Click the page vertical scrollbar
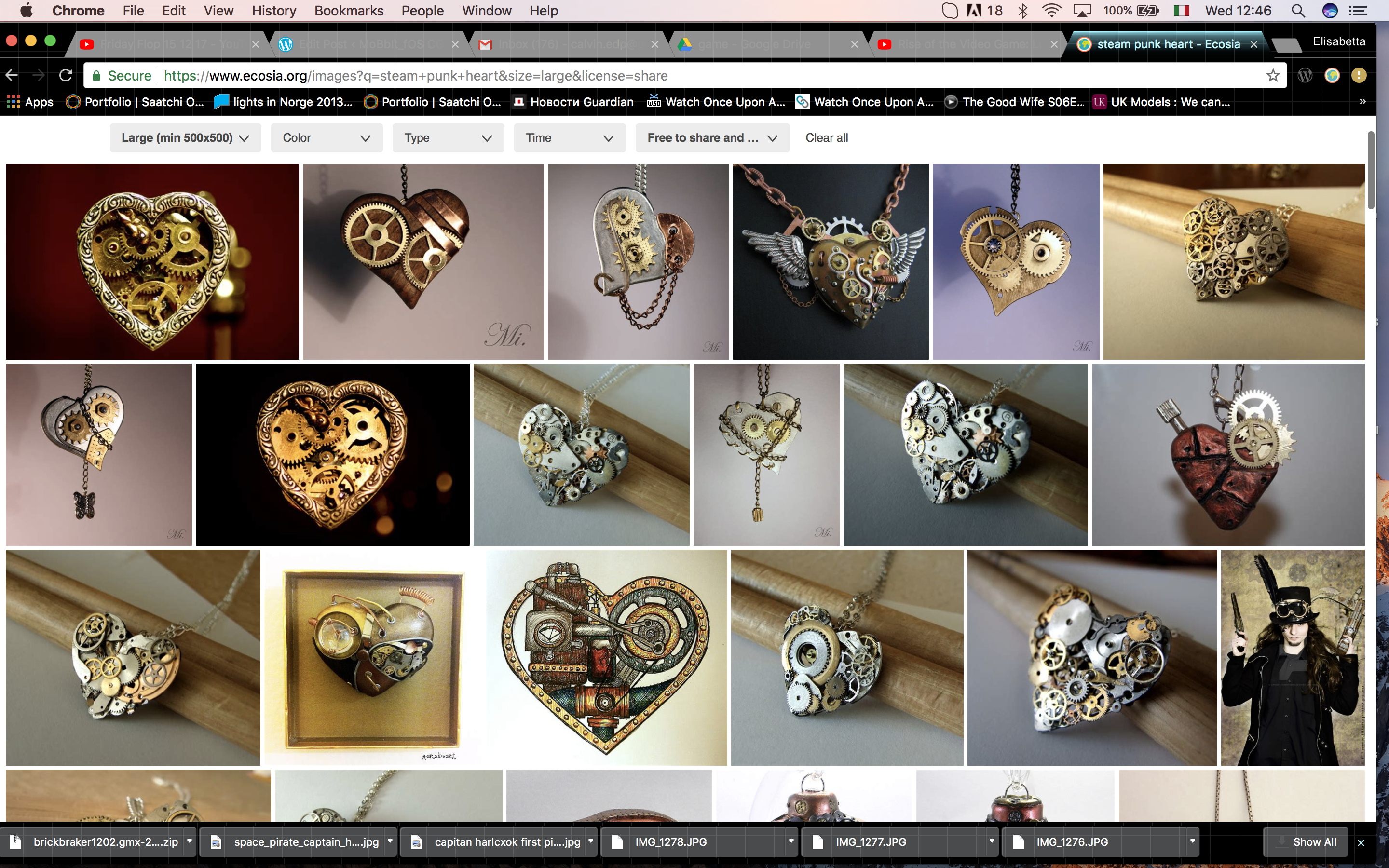Screen dimensions: 1389x868 1371,171
